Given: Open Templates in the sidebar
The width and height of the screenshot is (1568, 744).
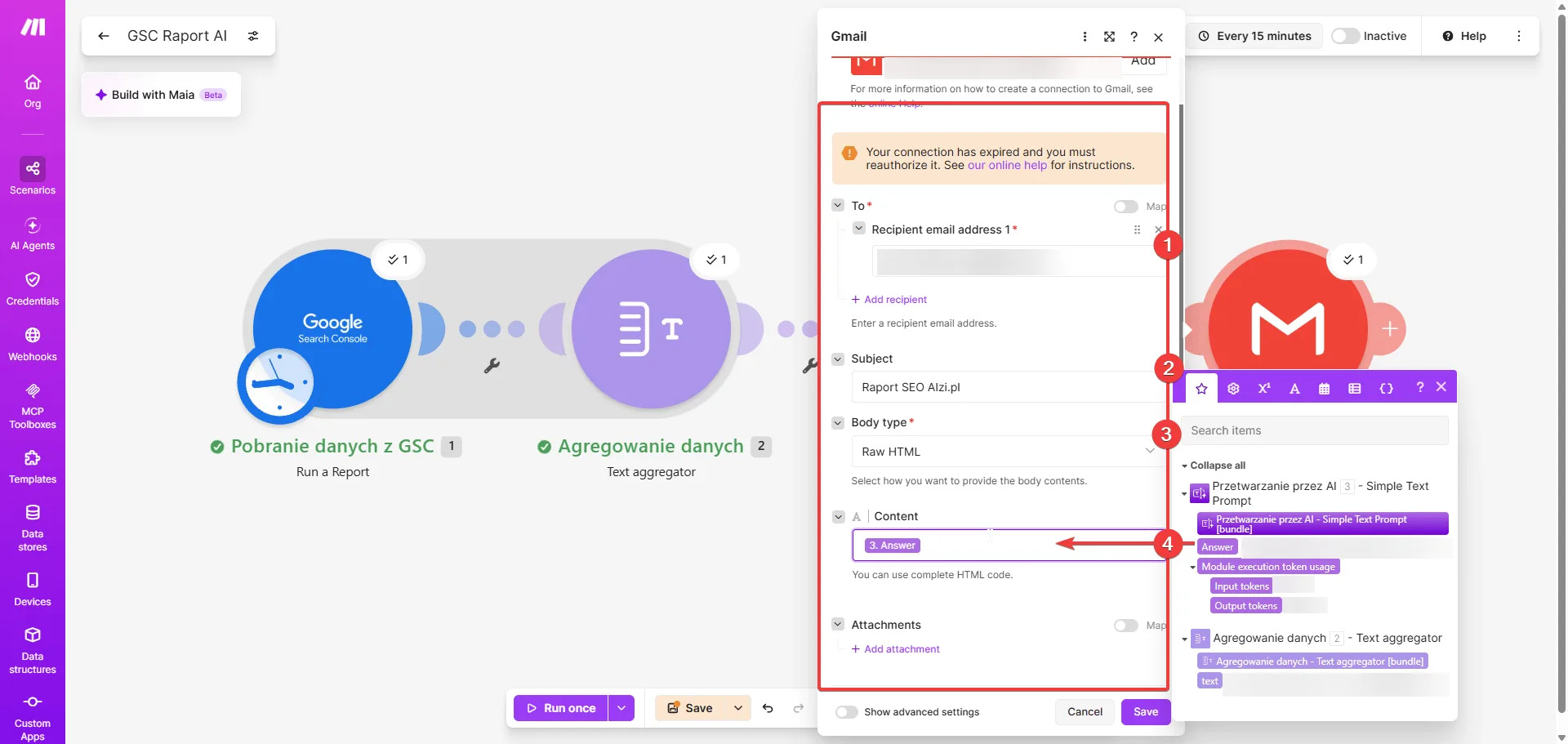Looking at the screenshot, I should tap(33, 466).
